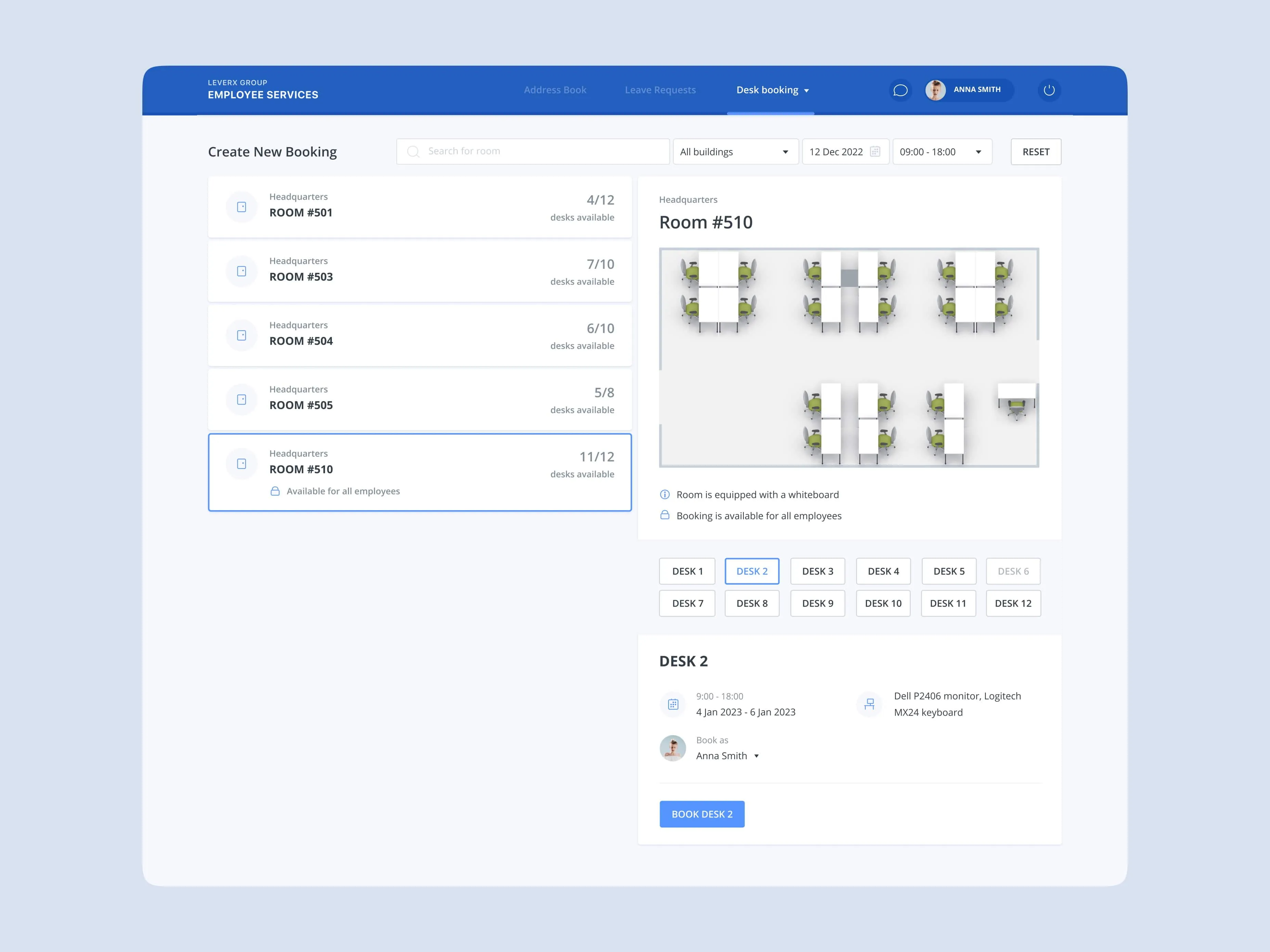
Task: Open the All buildings dropdown
Action: 736,151
